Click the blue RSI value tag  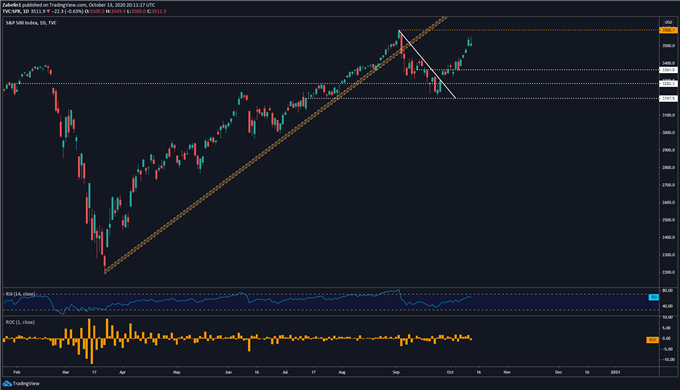coord(653,297)
